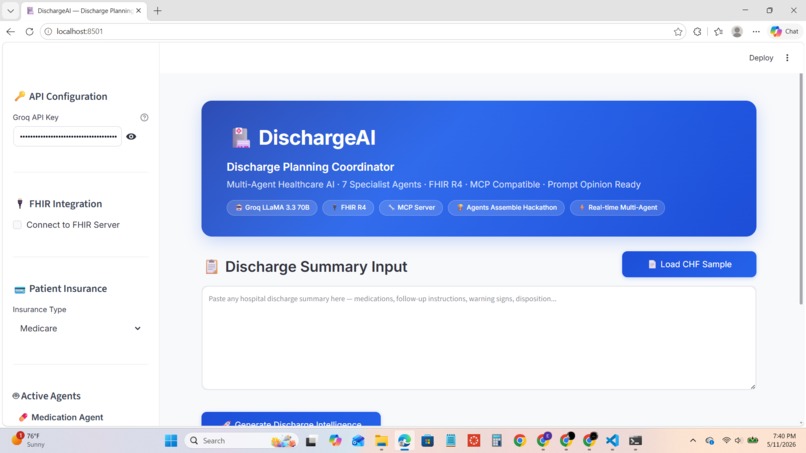Screen dimensions: 806x453
Task: Open Wi-Fi network settings in tray
Action: pyautogui.click(x=726, y=441)
